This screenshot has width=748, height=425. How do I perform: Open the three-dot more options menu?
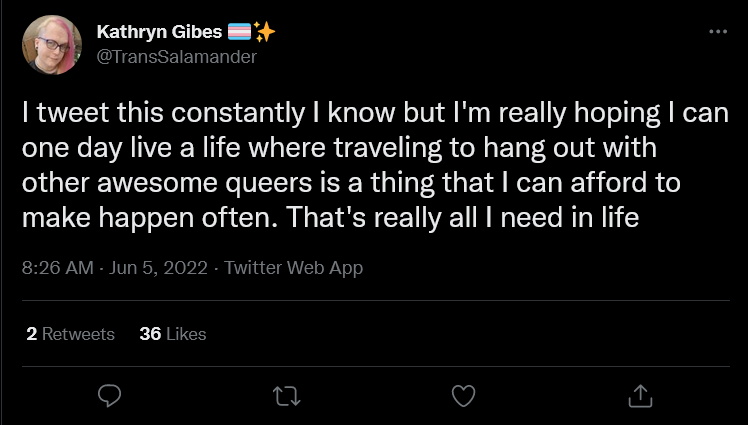(x=718, y=31)
